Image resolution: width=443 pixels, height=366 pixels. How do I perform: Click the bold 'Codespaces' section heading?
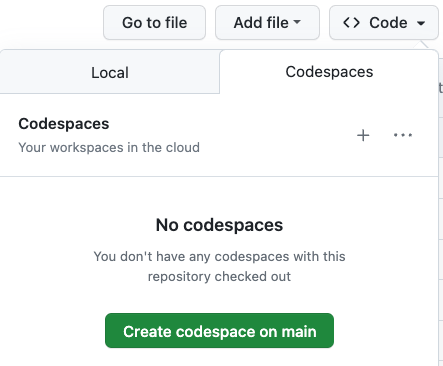click(64, 124)
